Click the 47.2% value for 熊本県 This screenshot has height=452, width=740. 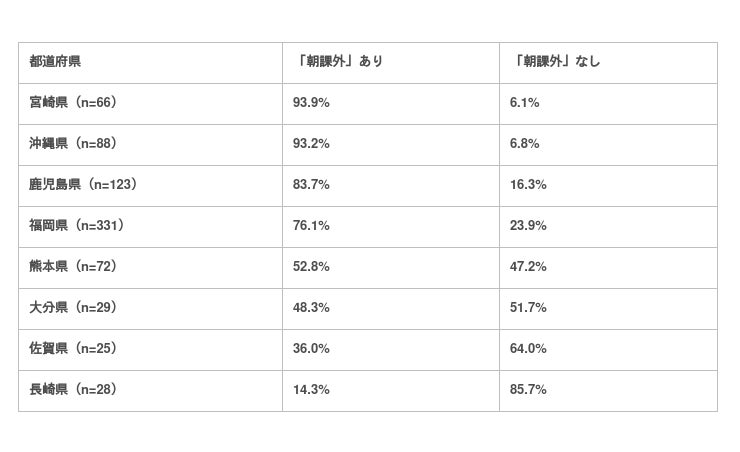tap(529, 267)
